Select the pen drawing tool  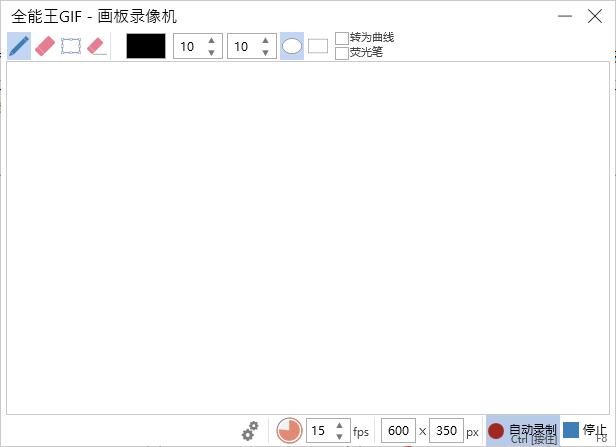(18, 46)
